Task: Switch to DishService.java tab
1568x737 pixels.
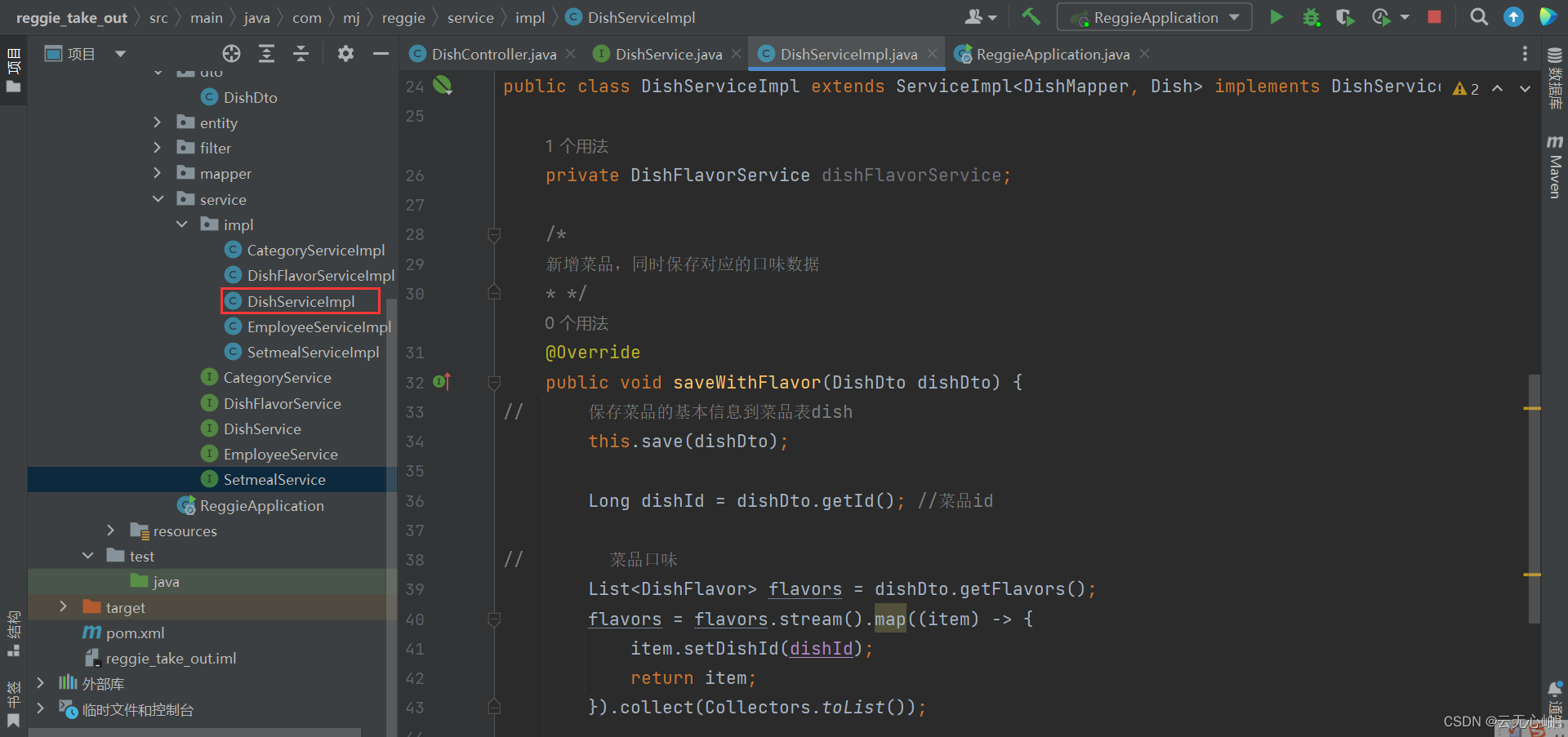Action: (x=668, y=54)
